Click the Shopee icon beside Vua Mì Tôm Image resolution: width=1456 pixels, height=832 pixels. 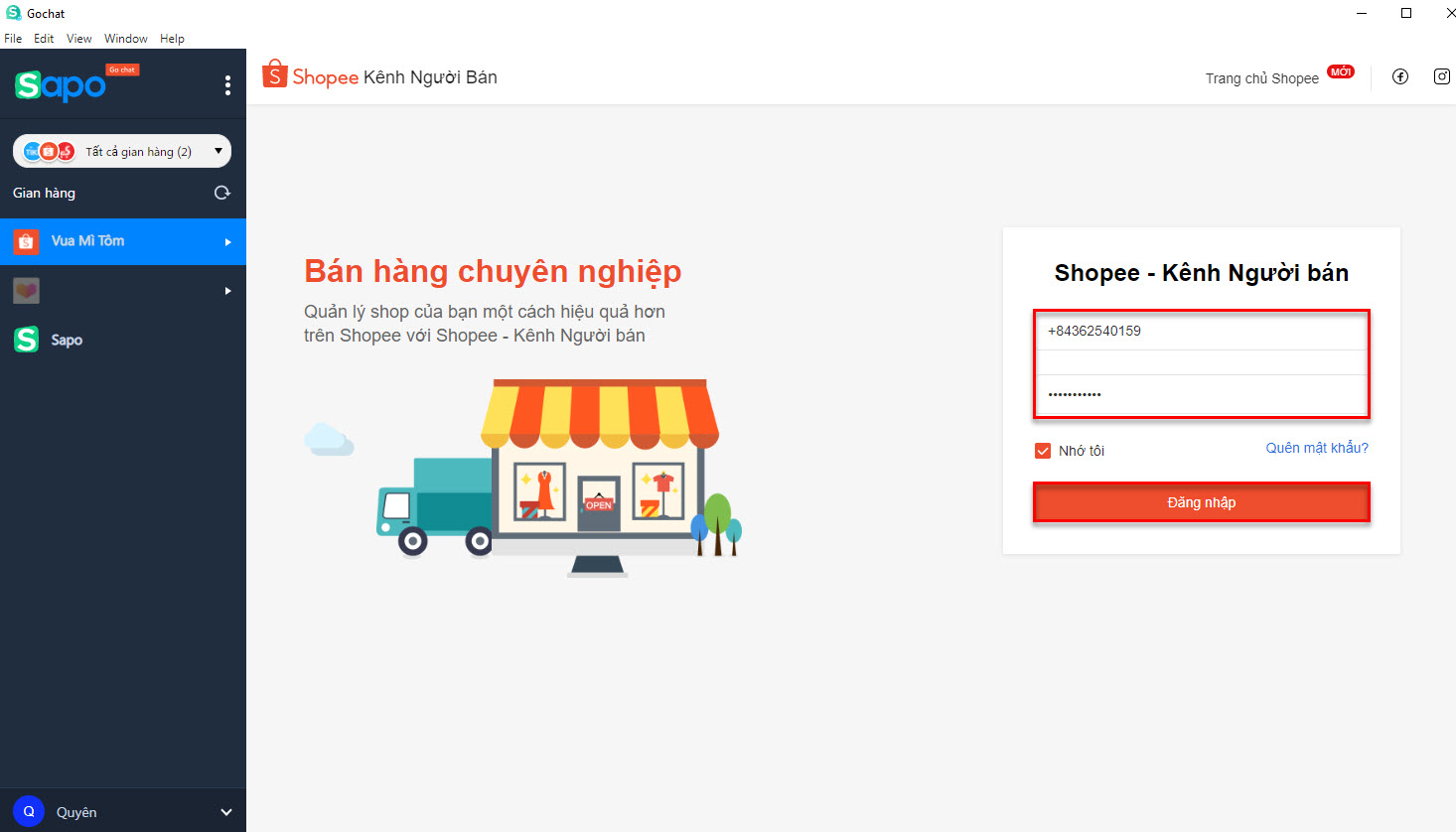click(x=26, y=241)
